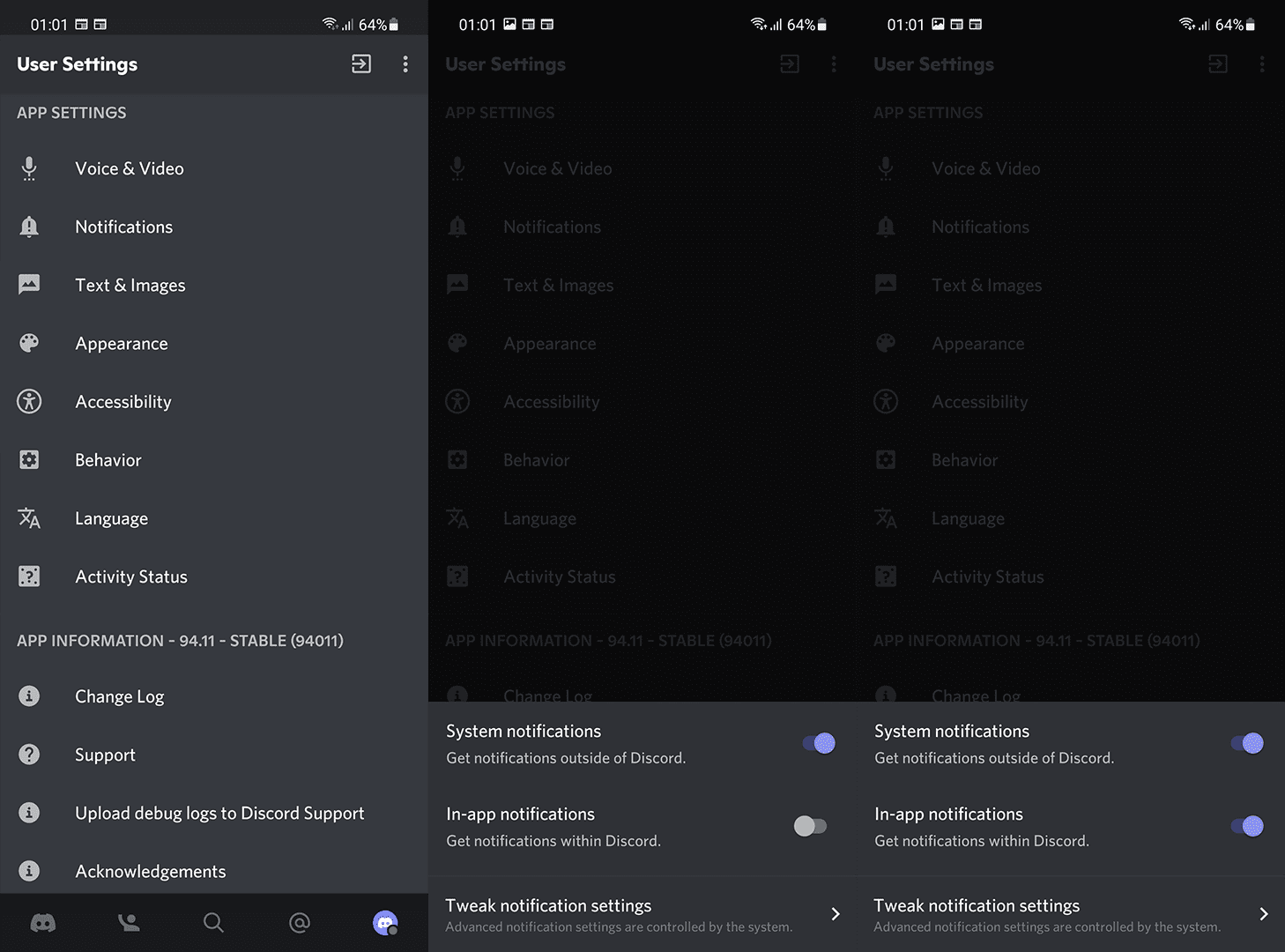Viewport: 1285px width, 952px height.
Task: Click the Behavior gamepad icon
Action: point(29,459)
